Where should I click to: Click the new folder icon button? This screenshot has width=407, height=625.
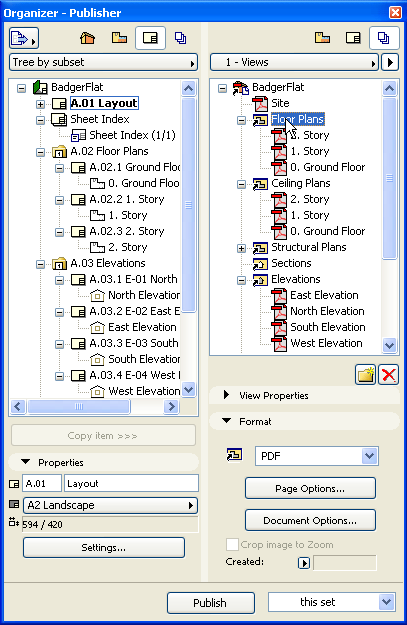point(366,375)
